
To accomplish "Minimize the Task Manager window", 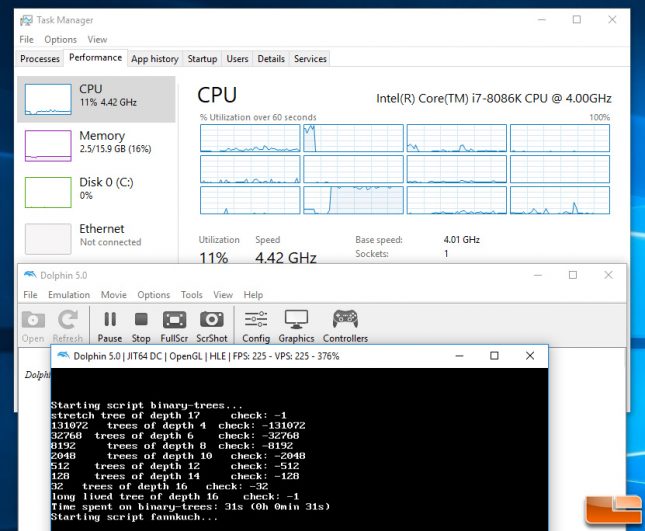I will tap(542, 20).
